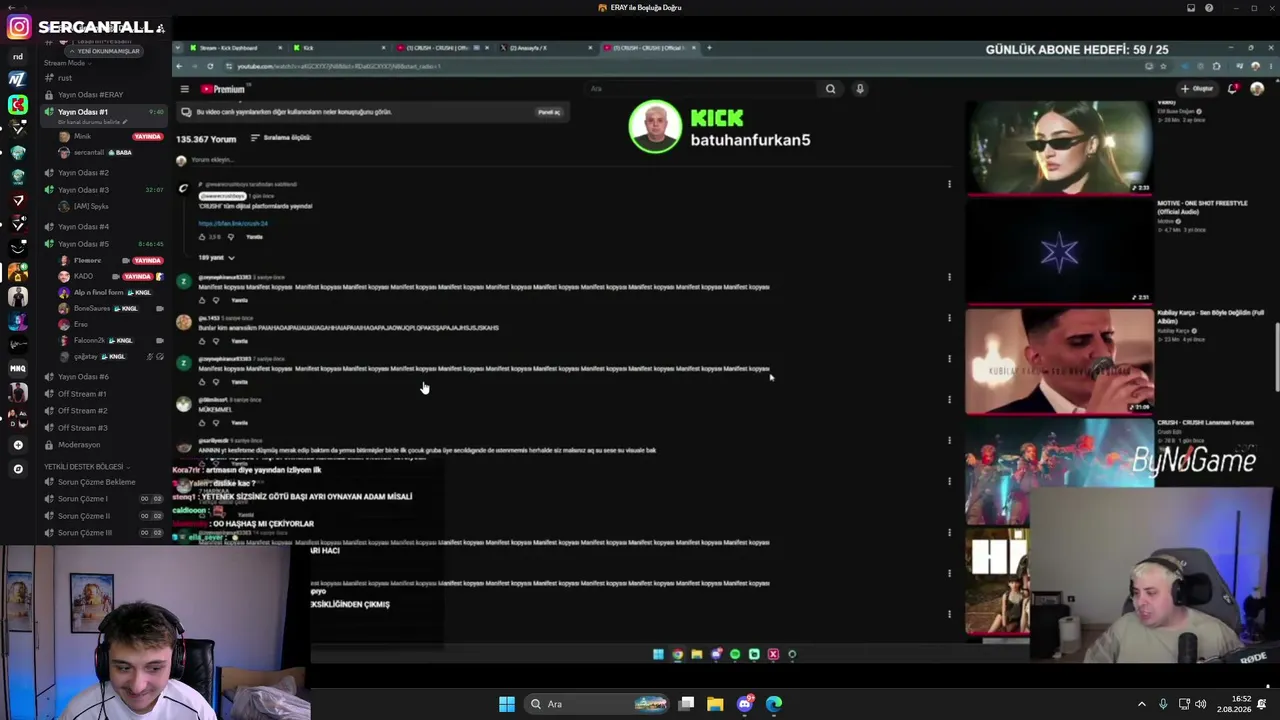This screenshot has width=1280, height=720.
Task: Show hidden system tray icons
Action: [1142, 704]
